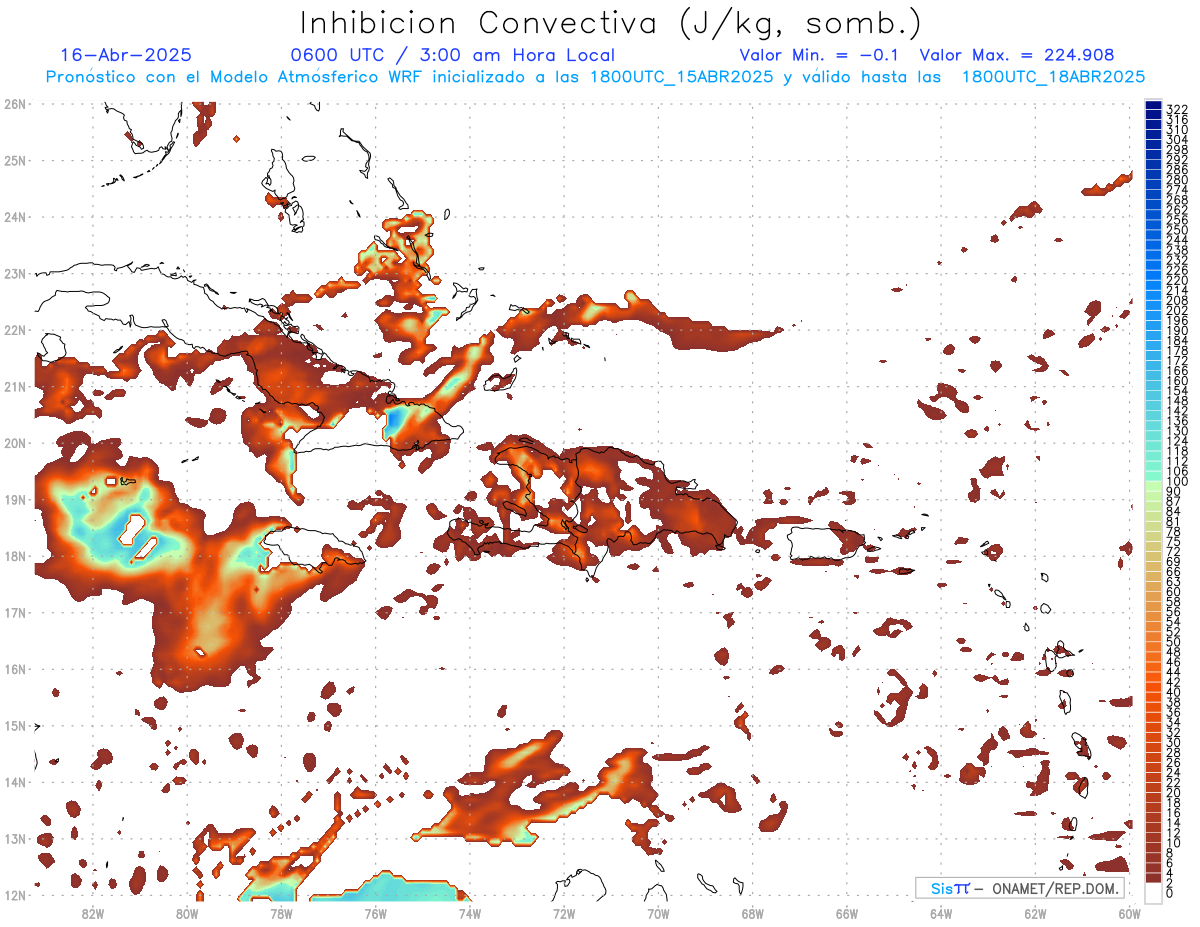Click the 12N latitude label

click(14, 894)
